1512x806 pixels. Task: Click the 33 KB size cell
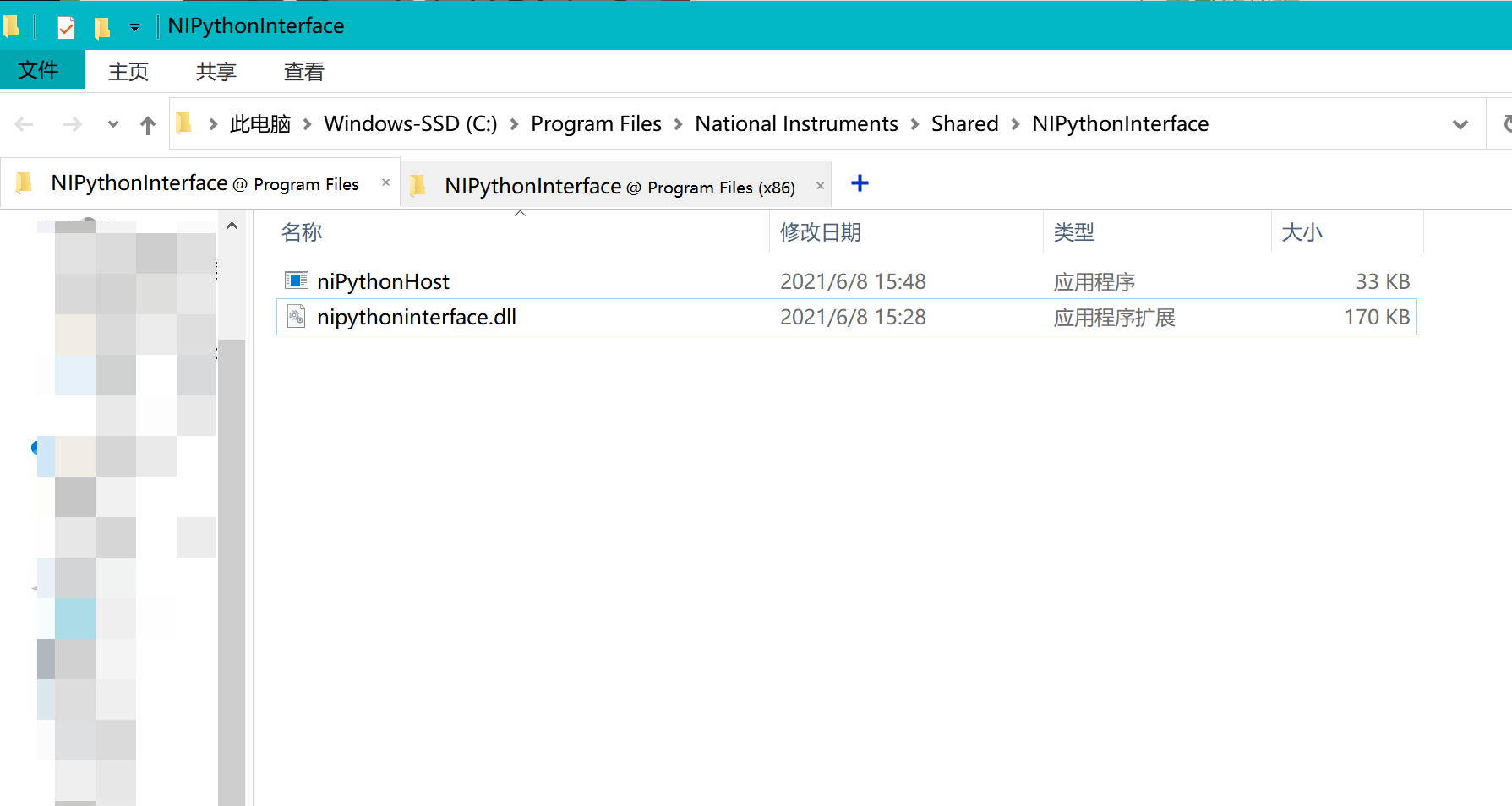click(1383, 281)
